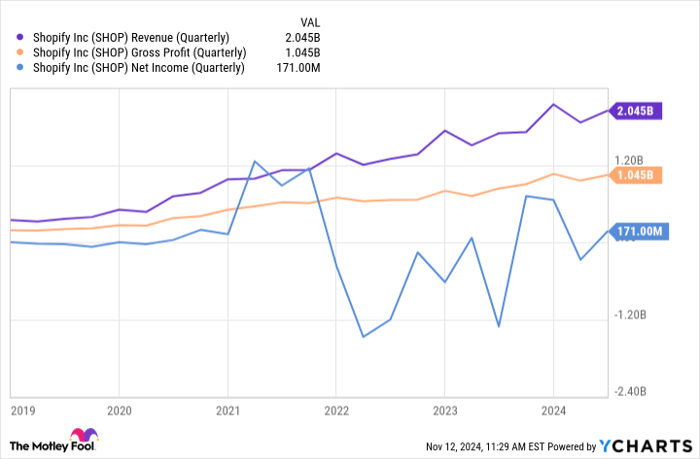
Task: Click the 2024 x-axis year label
Action: [553, 408]
